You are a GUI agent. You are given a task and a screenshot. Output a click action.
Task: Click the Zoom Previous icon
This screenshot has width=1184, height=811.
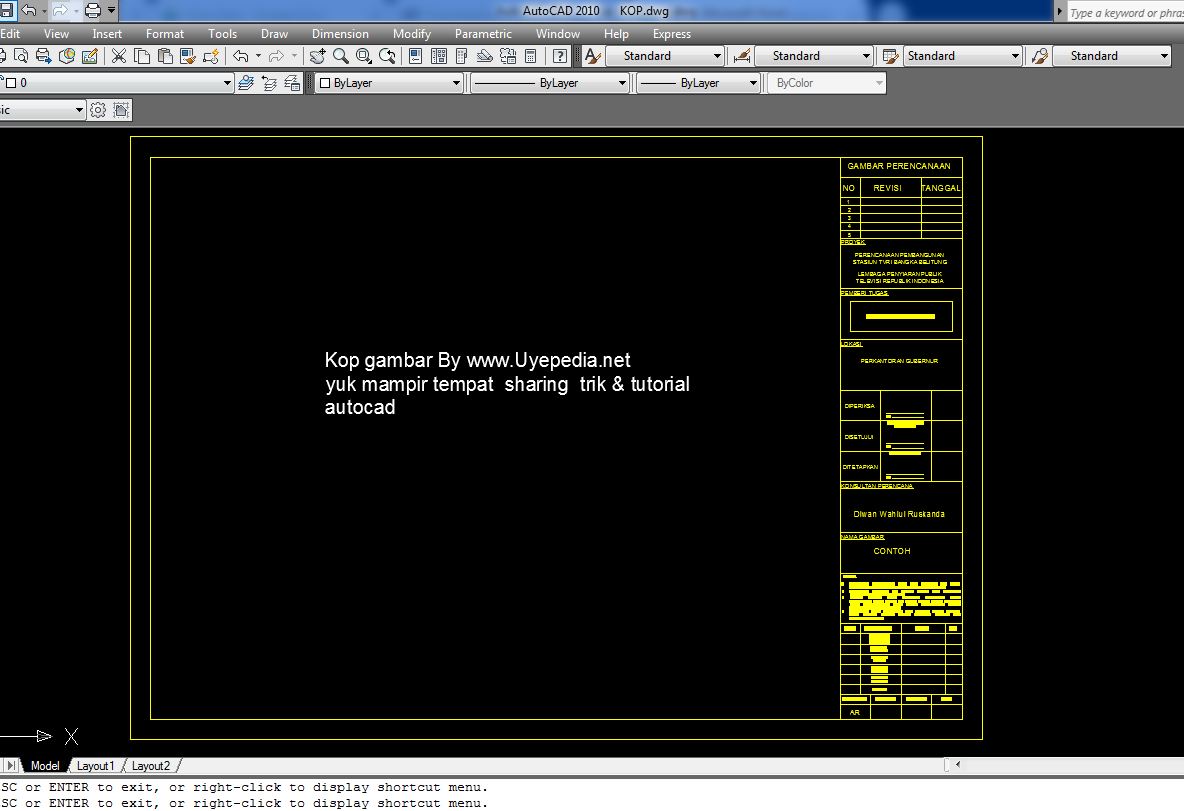(387, 56)
